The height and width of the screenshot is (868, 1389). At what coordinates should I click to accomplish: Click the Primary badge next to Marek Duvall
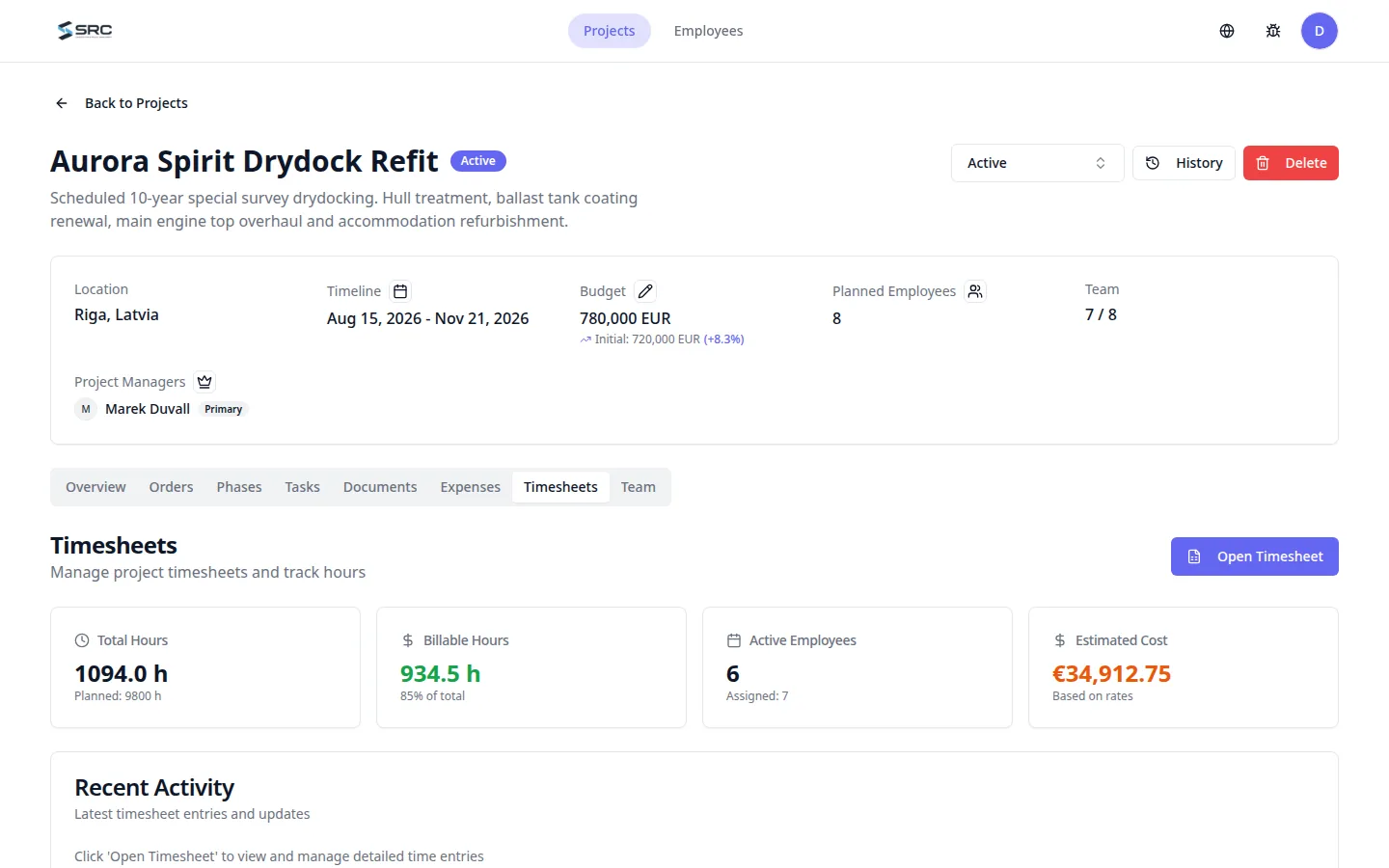point(224,409)
